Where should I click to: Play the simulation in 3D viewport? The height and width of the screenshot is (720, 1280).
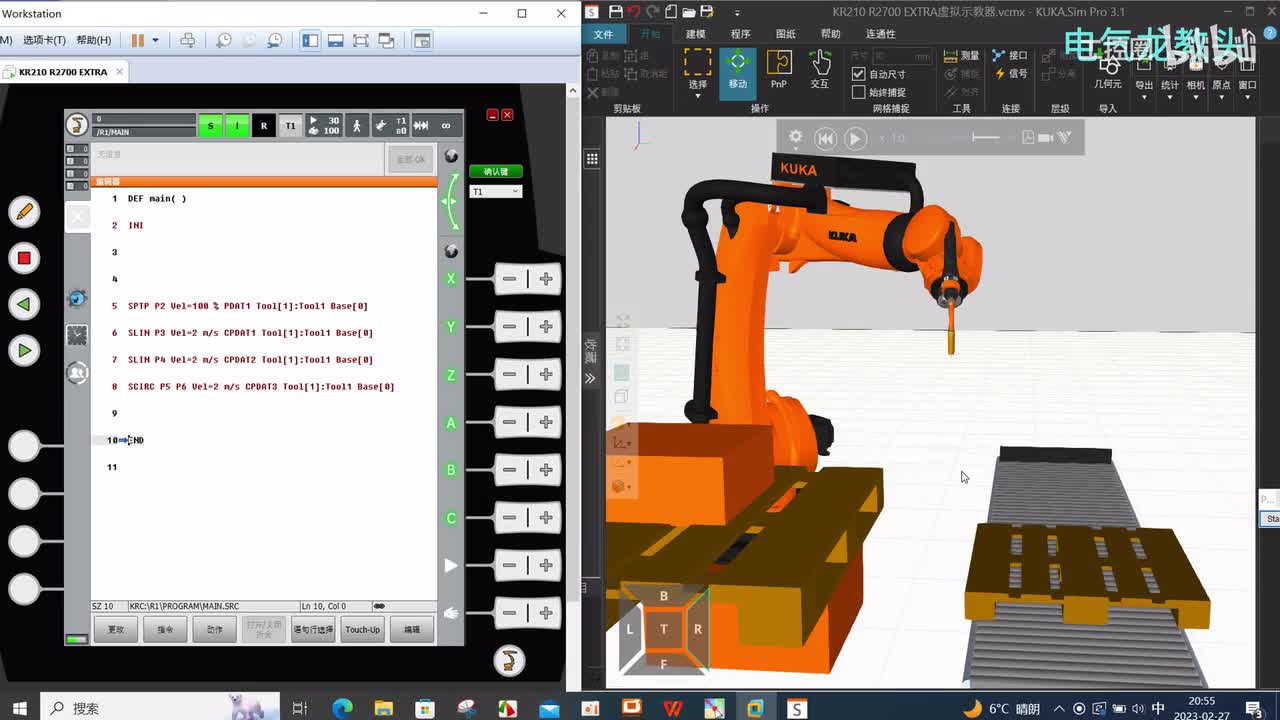pyautogui.click(x=855, y=139)
